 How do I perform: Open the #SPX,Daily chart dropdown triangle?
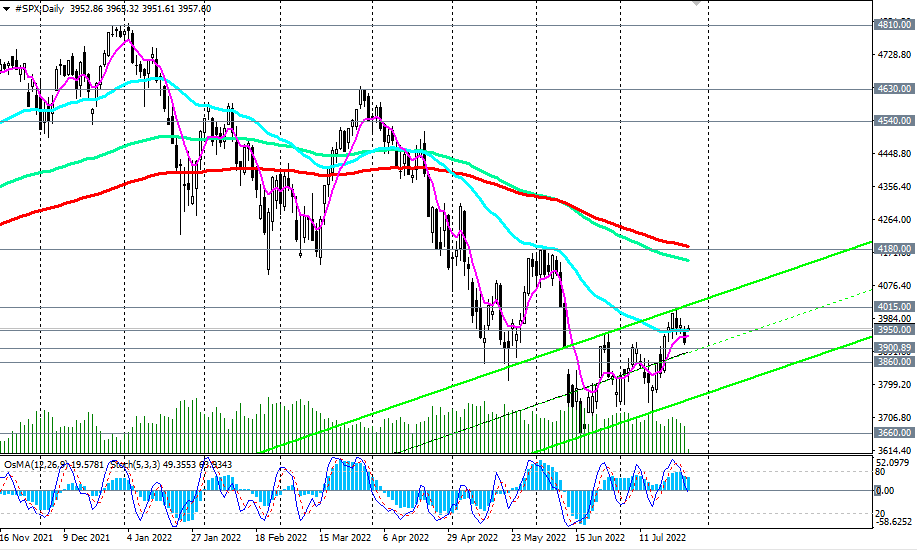6,9
